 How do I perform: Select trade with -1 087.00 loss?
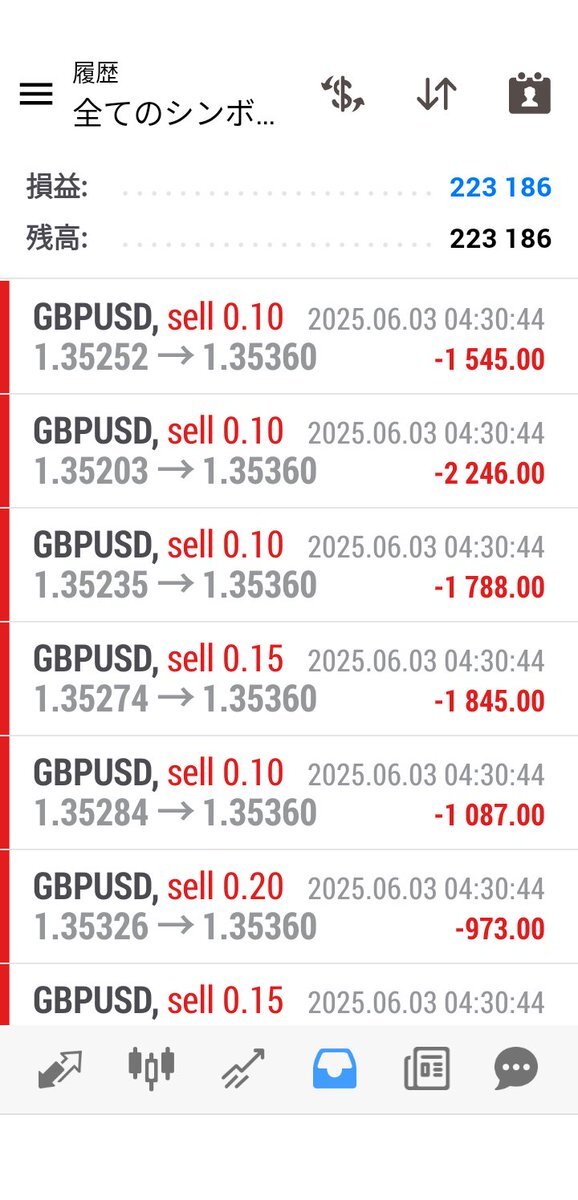[289, 793]
